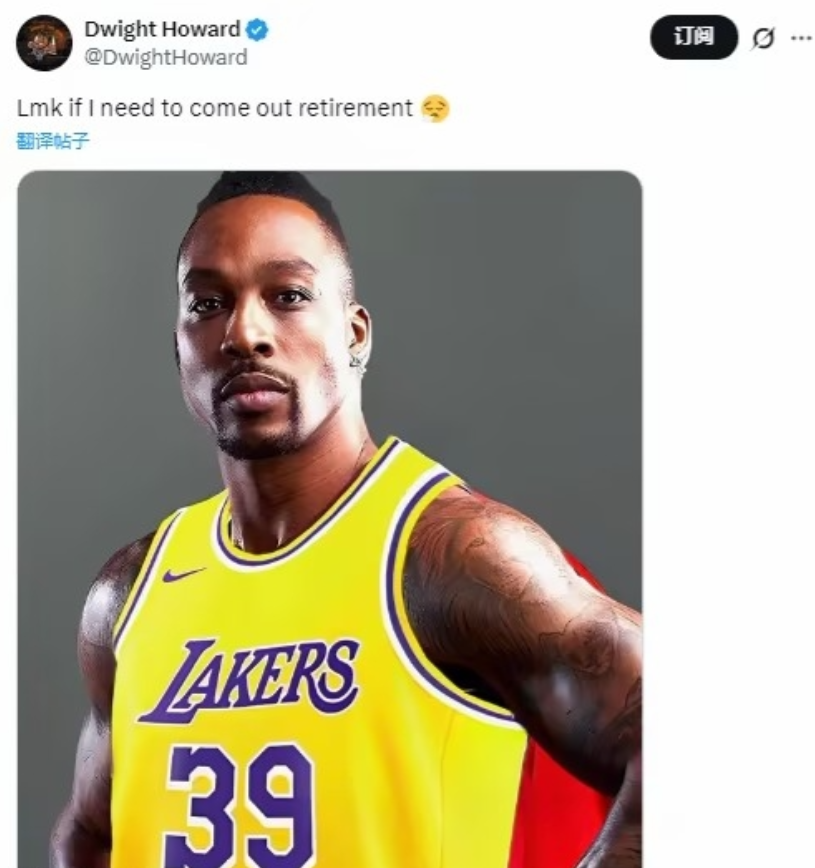Click the Lakers wordmark on the jersey
The height and width of the screenshot is (868, 815).
click(x=249, y=678)
